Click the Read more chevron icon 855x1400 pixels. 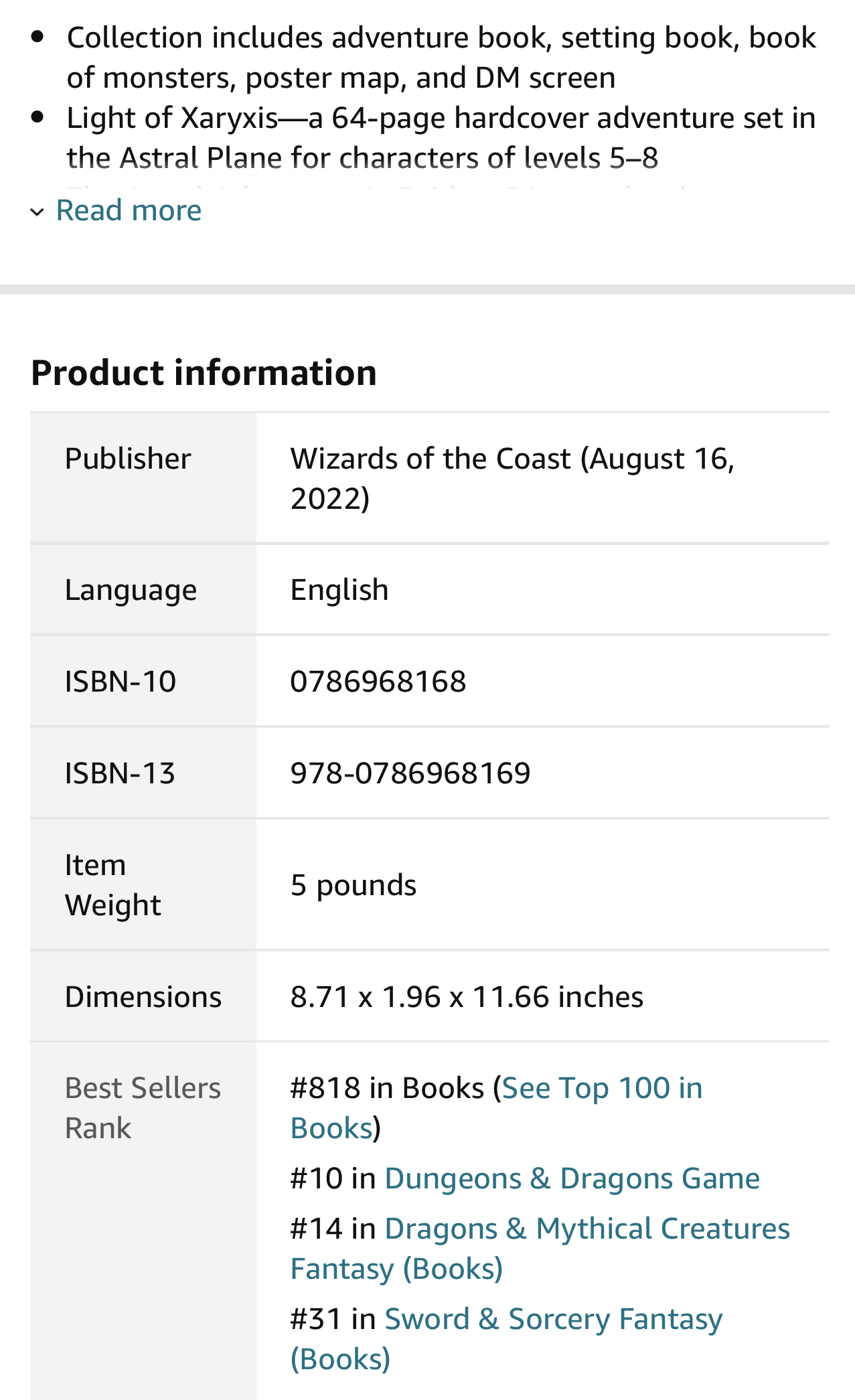(37, 212)
